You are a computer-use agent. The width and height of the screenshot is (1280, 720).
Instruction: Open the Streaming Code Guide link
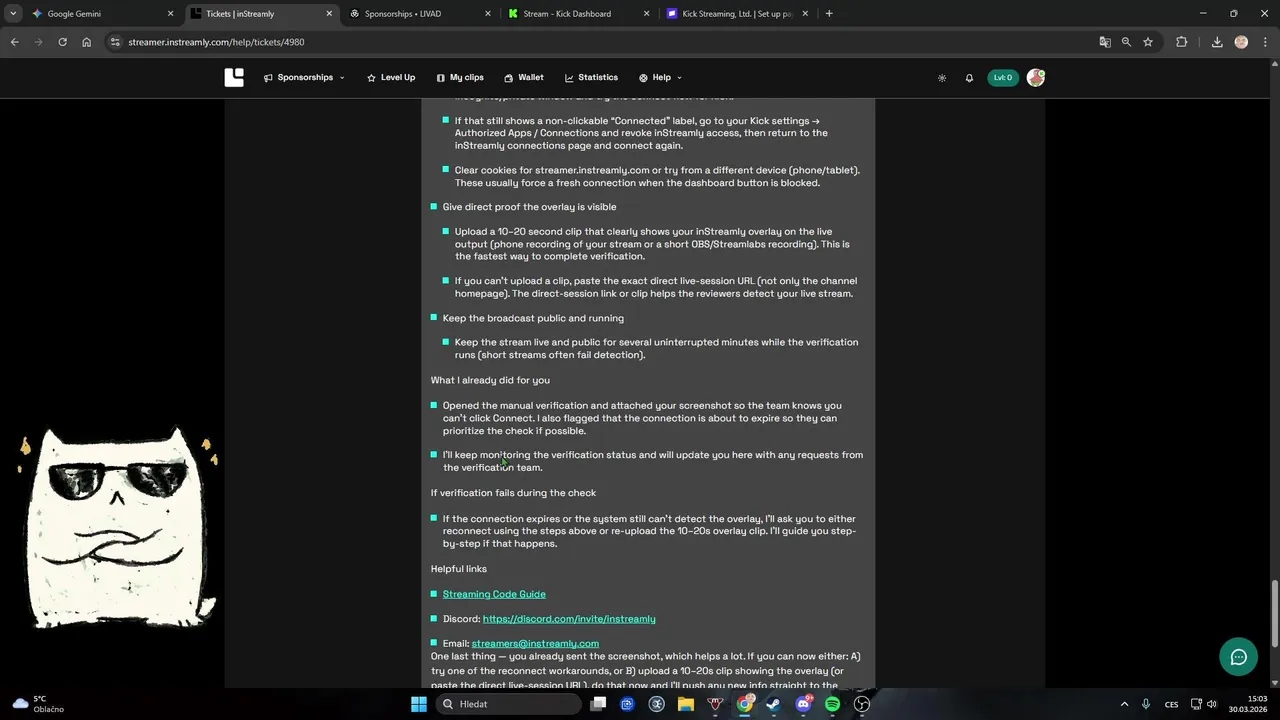494,594
